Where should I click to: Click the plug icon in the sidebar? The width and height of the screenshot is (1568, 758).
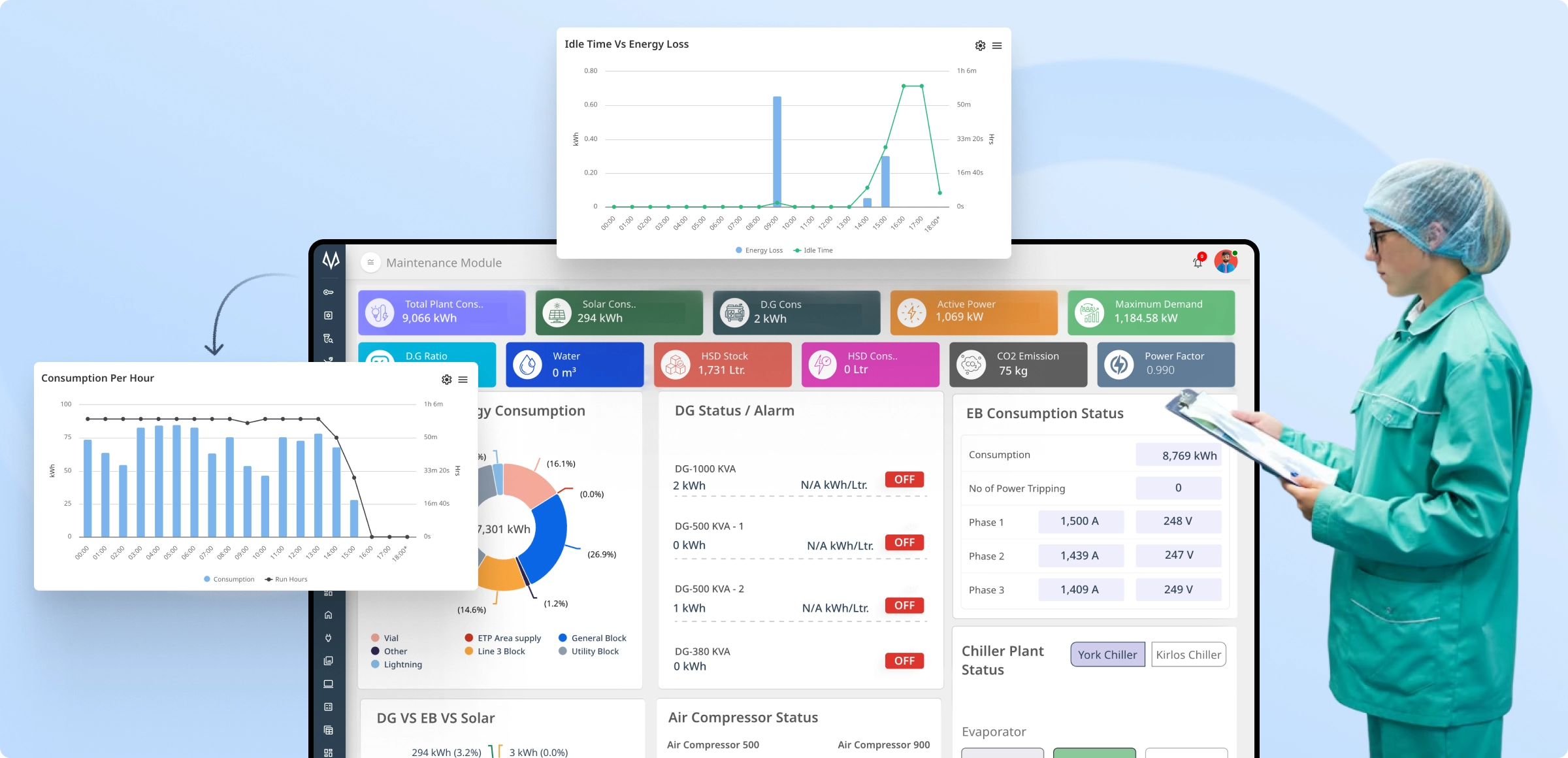[x=329, y=638]
